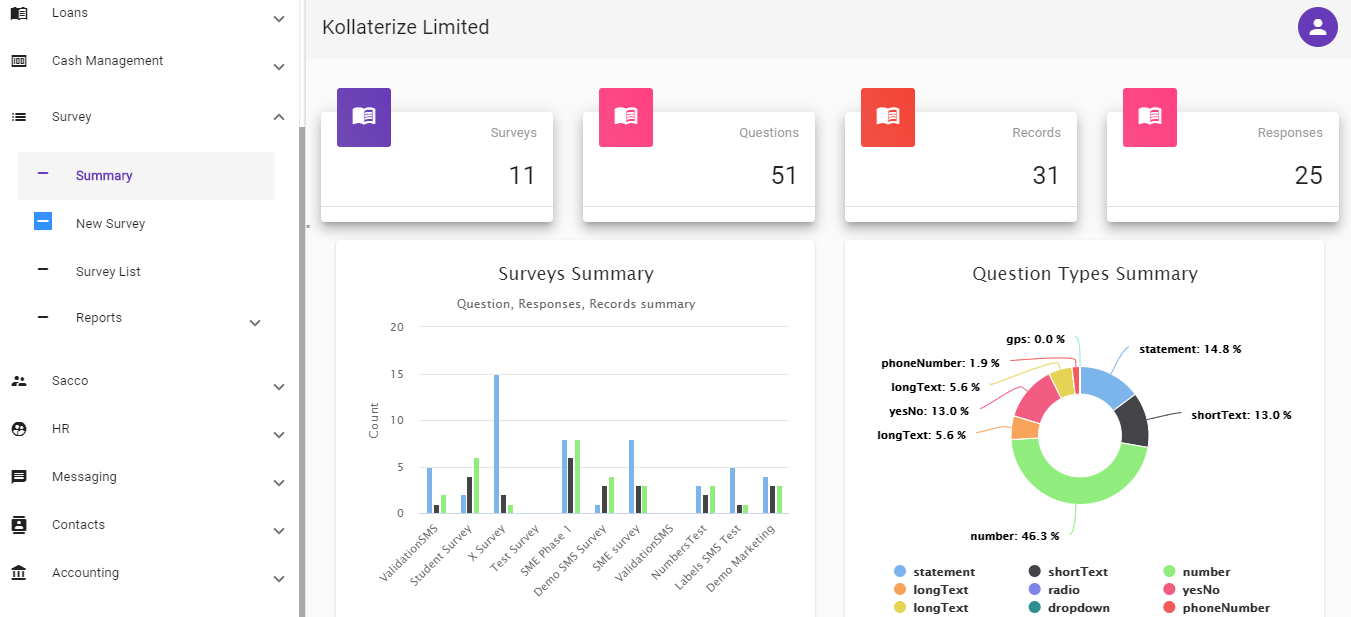Open the Cash Management menu label
This screenshot has height=617, width=1351.
(107, 61)
